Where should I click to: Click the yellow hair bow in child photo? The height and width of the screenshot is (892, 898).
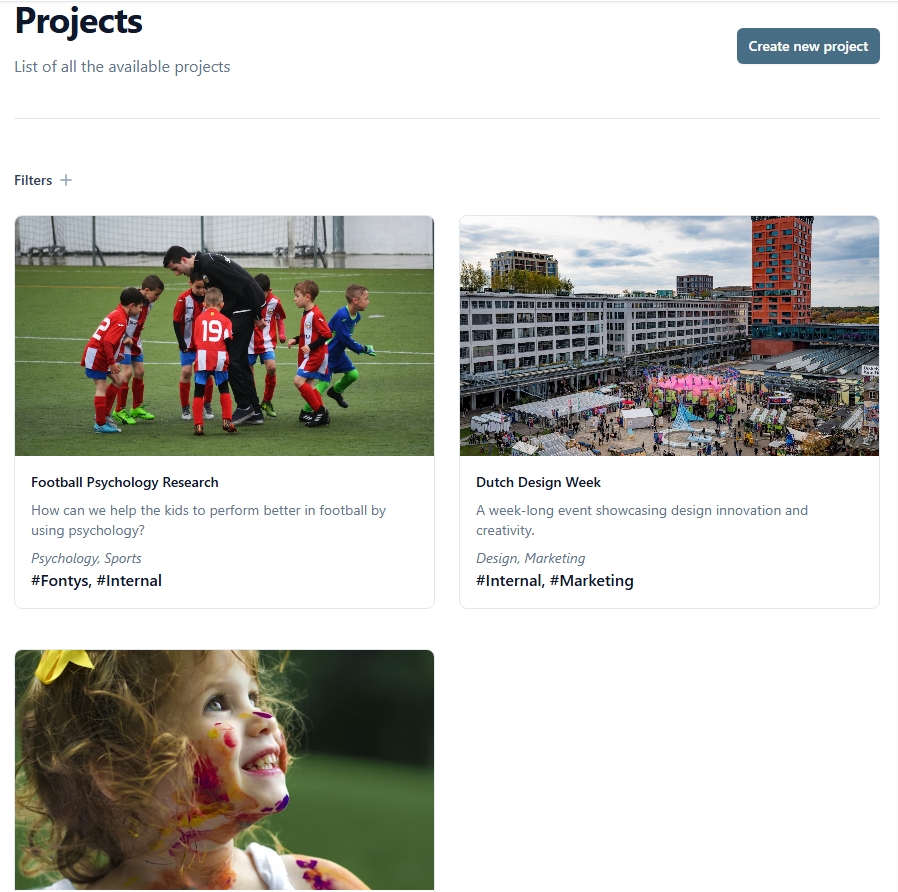pyautogui.click(x=63, y=665)
